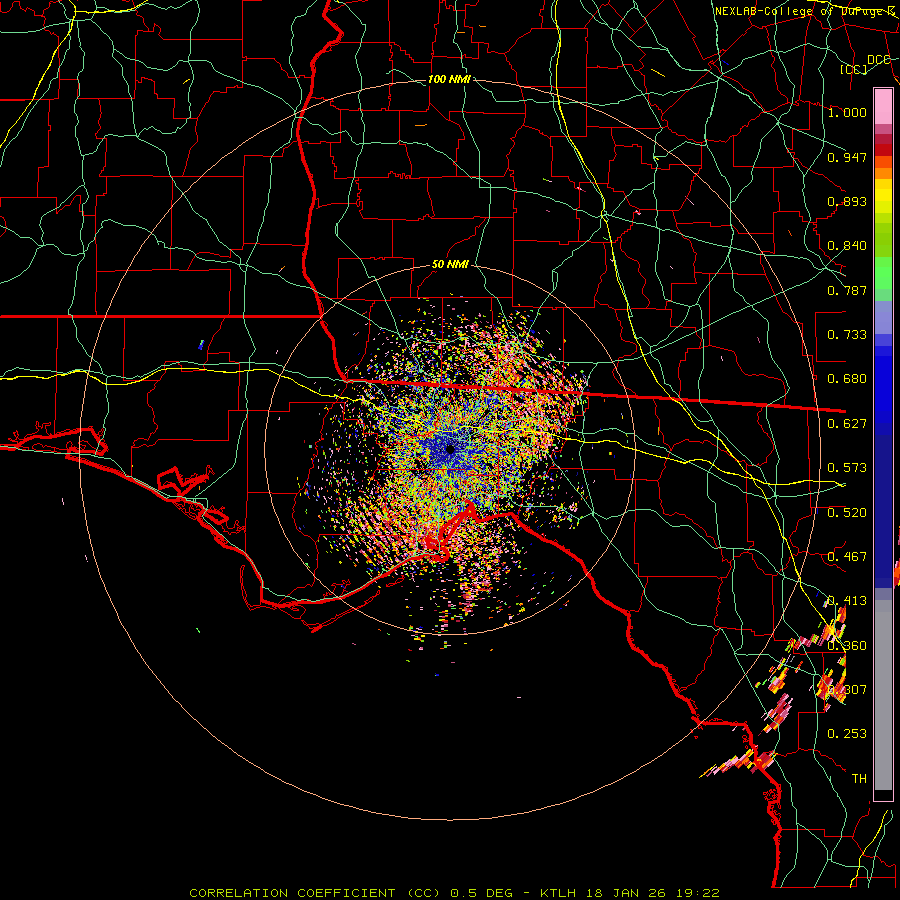Select the 0.520 scale value

tap(847, 513)
